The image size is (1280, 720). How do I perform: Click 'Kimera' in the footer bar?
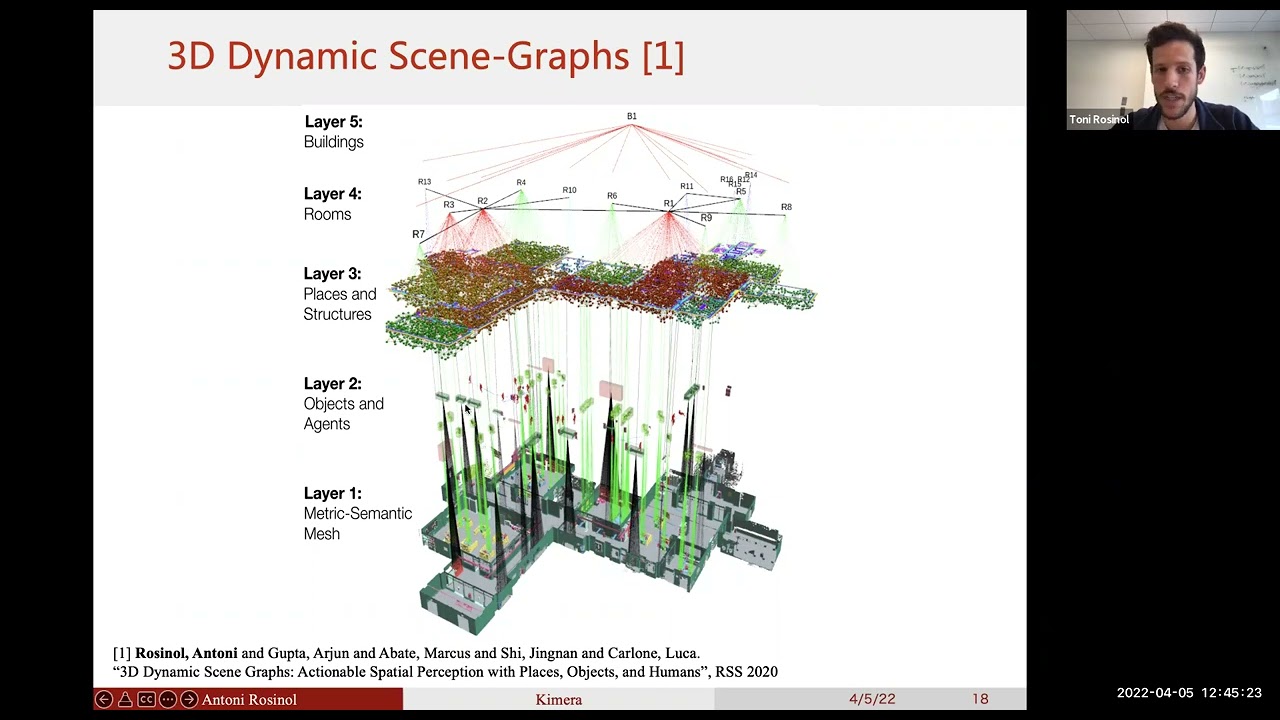558,699
